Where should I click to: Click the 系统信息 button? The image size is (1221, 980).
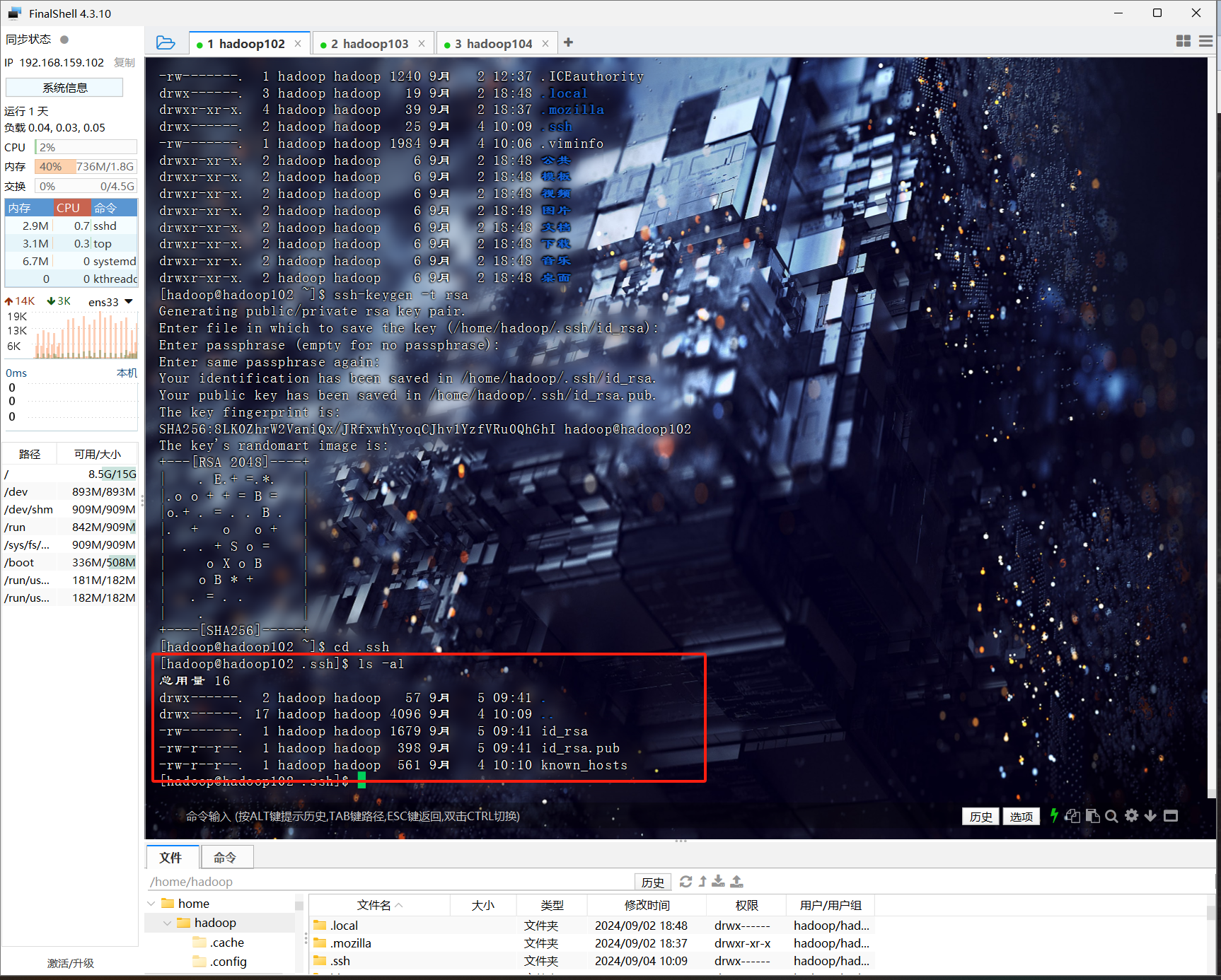(x=64, y=88)
